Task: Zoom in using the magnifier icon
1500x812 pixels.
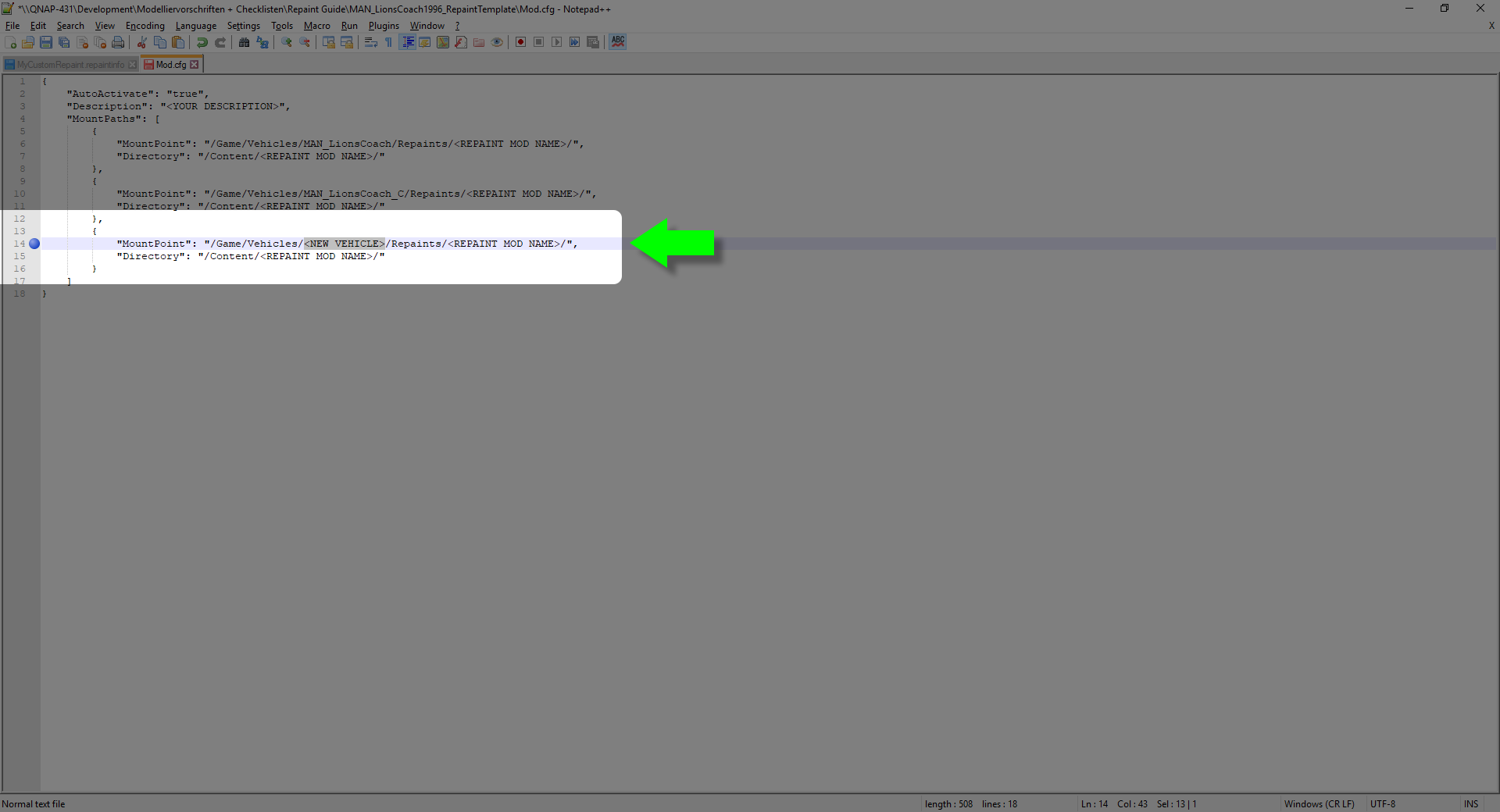Action: pos(287,42)
